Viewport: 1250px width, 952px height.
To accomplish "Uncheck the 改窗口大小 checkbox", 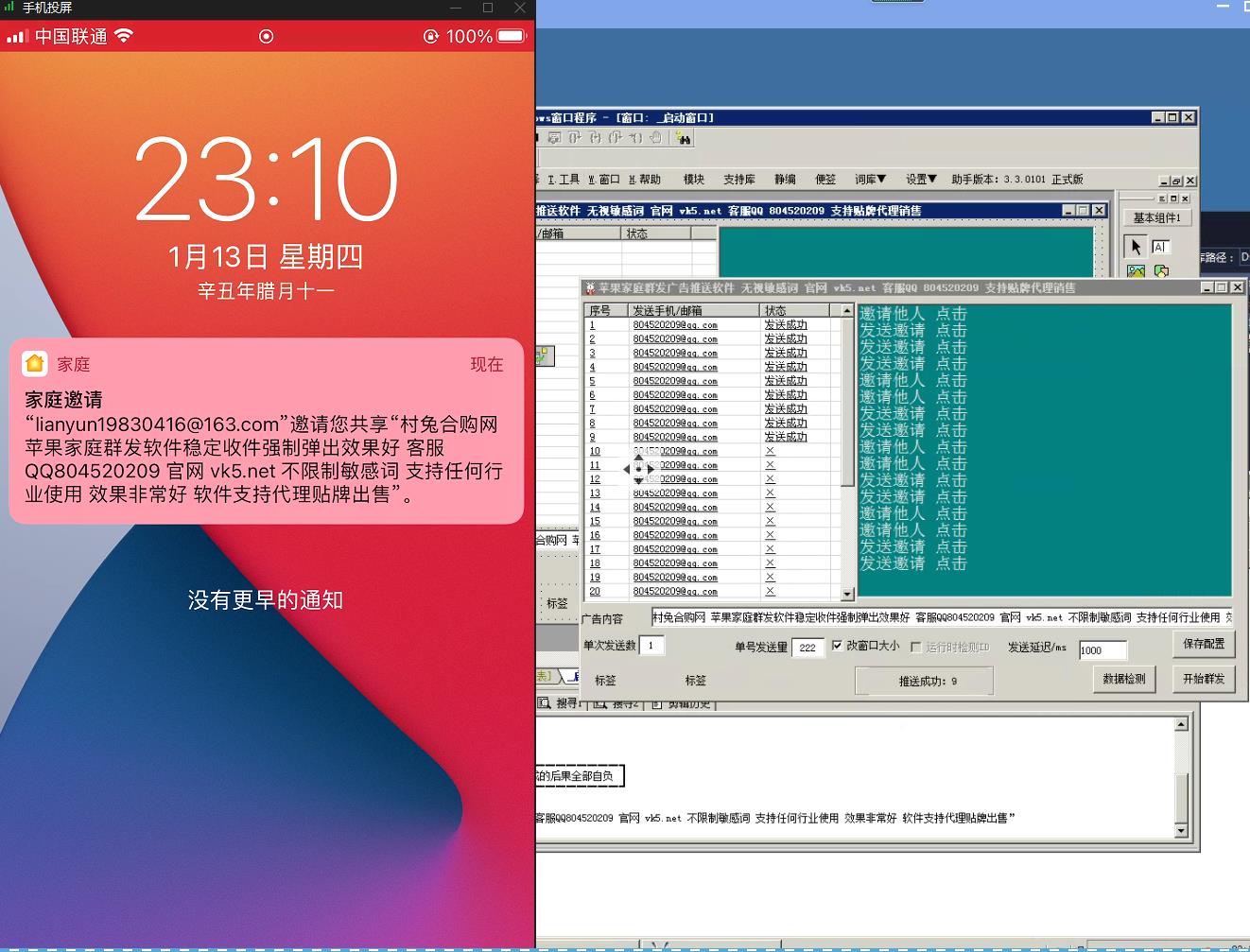I will point(838,647).
